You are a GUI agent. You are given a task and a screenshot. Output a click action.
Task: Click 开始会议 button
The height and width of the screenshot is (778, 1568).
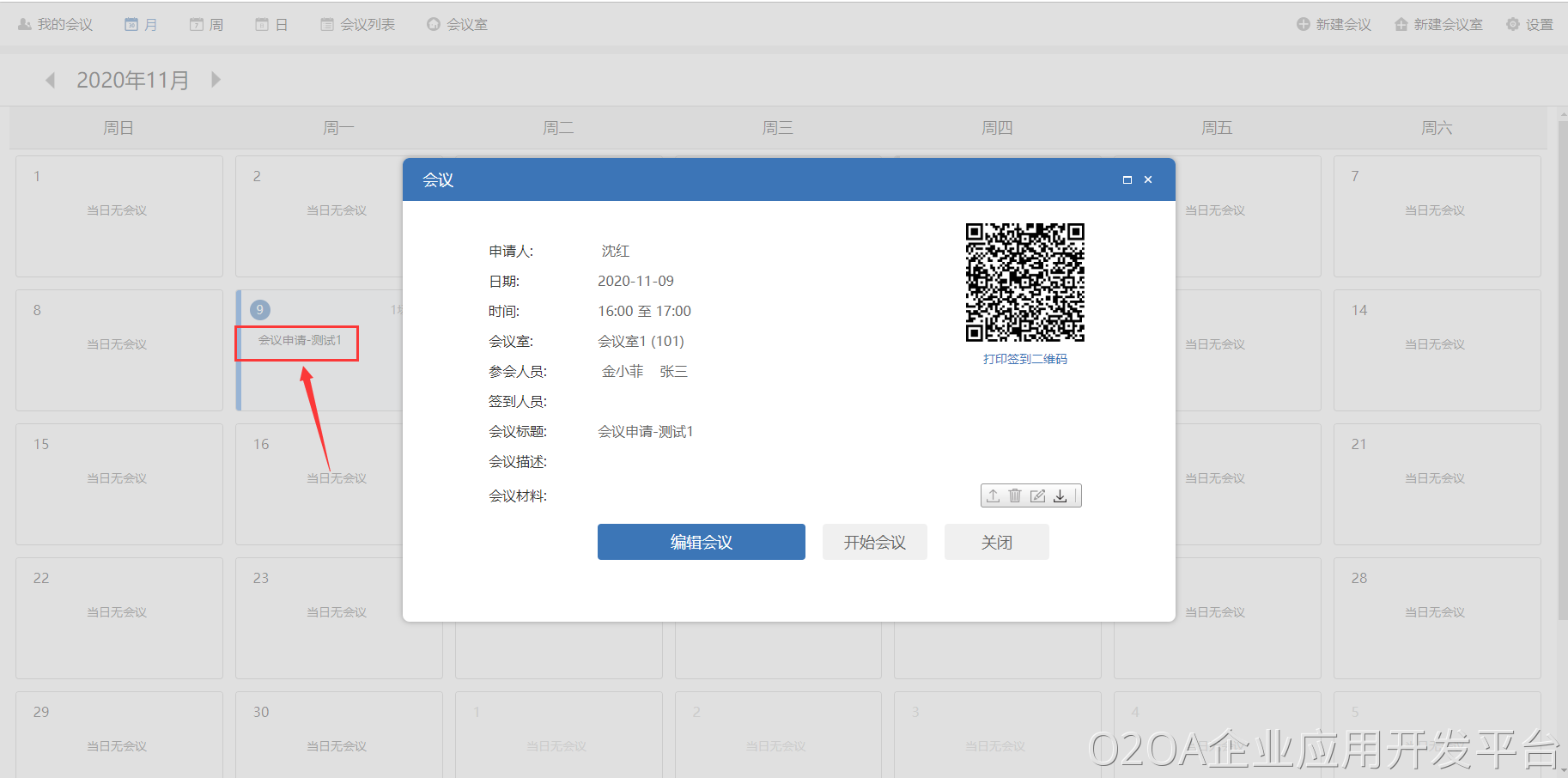(x=874, y=542)
